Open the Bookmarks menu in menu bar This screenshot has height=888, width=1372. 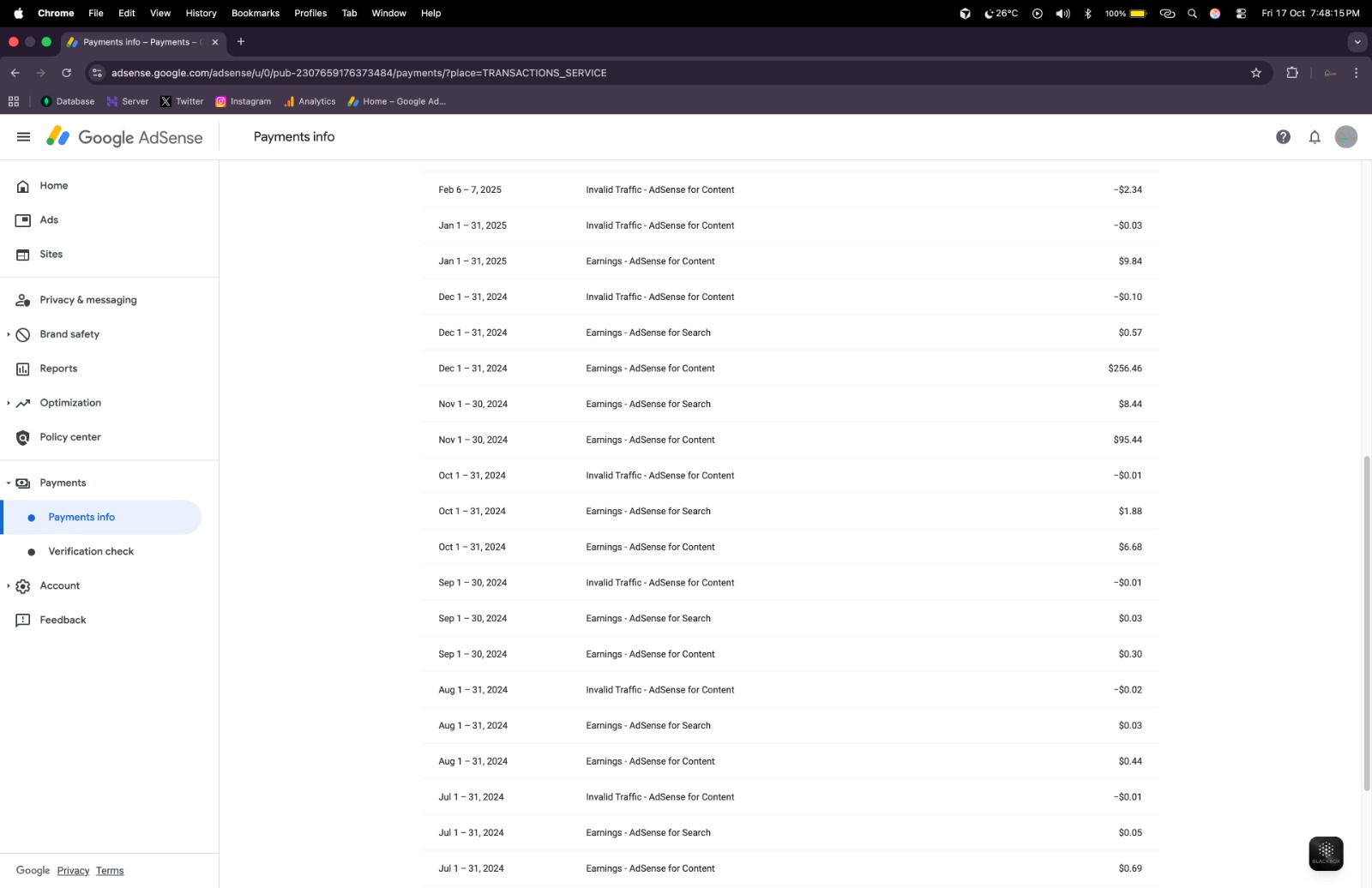click(x=255, y=13)
